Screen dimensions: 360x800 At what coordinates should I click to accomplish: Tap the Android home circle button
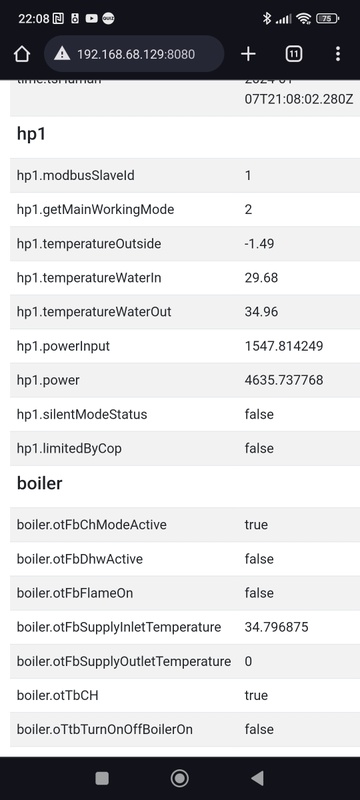coord(179,778)
